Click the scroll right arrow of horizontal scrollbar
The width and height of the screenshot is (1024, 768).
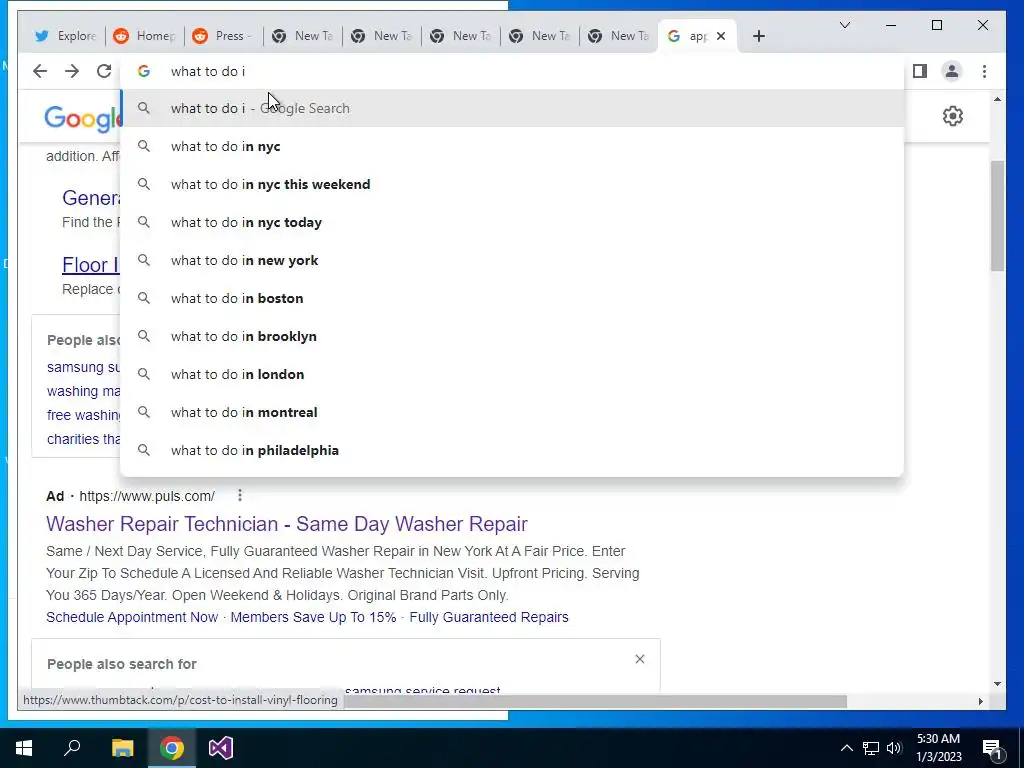(x=980, y=701)
